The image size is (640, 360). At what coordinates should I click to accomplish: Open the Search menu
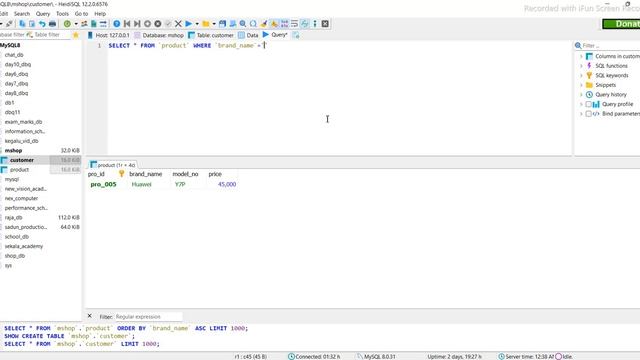tap(22, 14)
